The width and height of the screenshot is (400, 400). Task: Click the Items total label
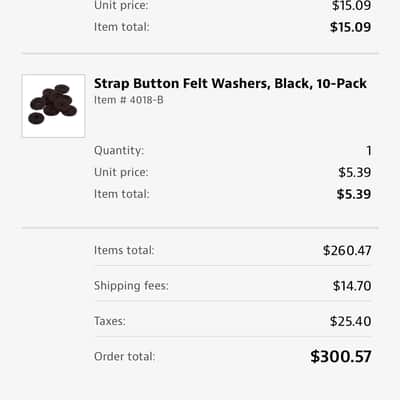124,250
